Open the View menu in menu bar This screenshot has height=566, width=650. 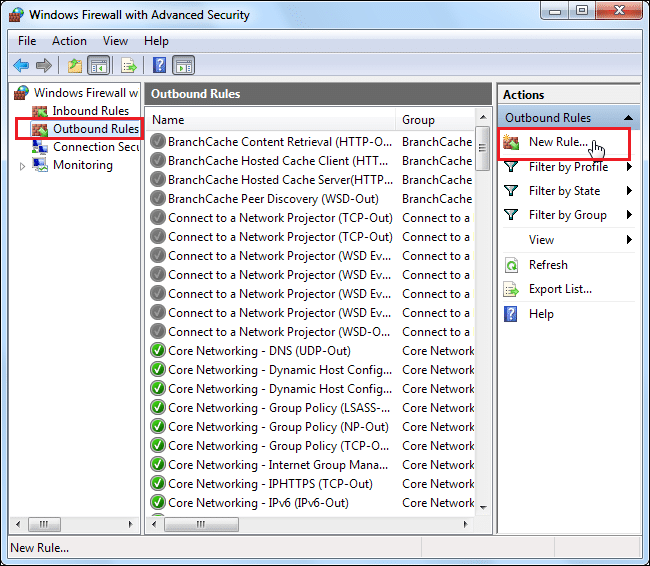[115, 41]
